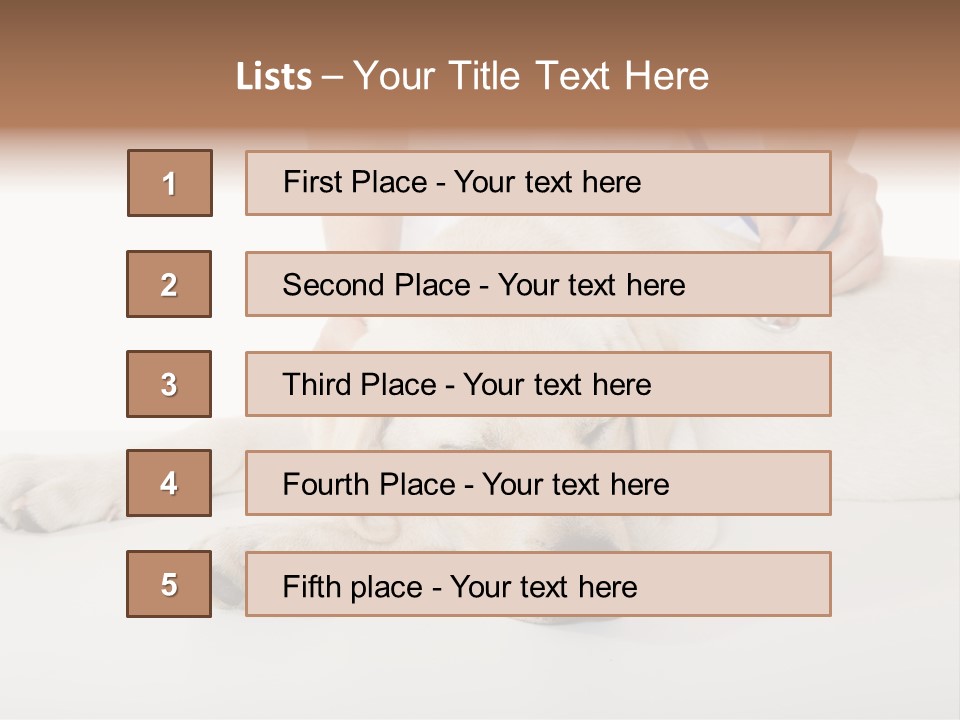Select the number 2 box
Image resolution: width=960 pixels, height=720 pixels.
169,284
